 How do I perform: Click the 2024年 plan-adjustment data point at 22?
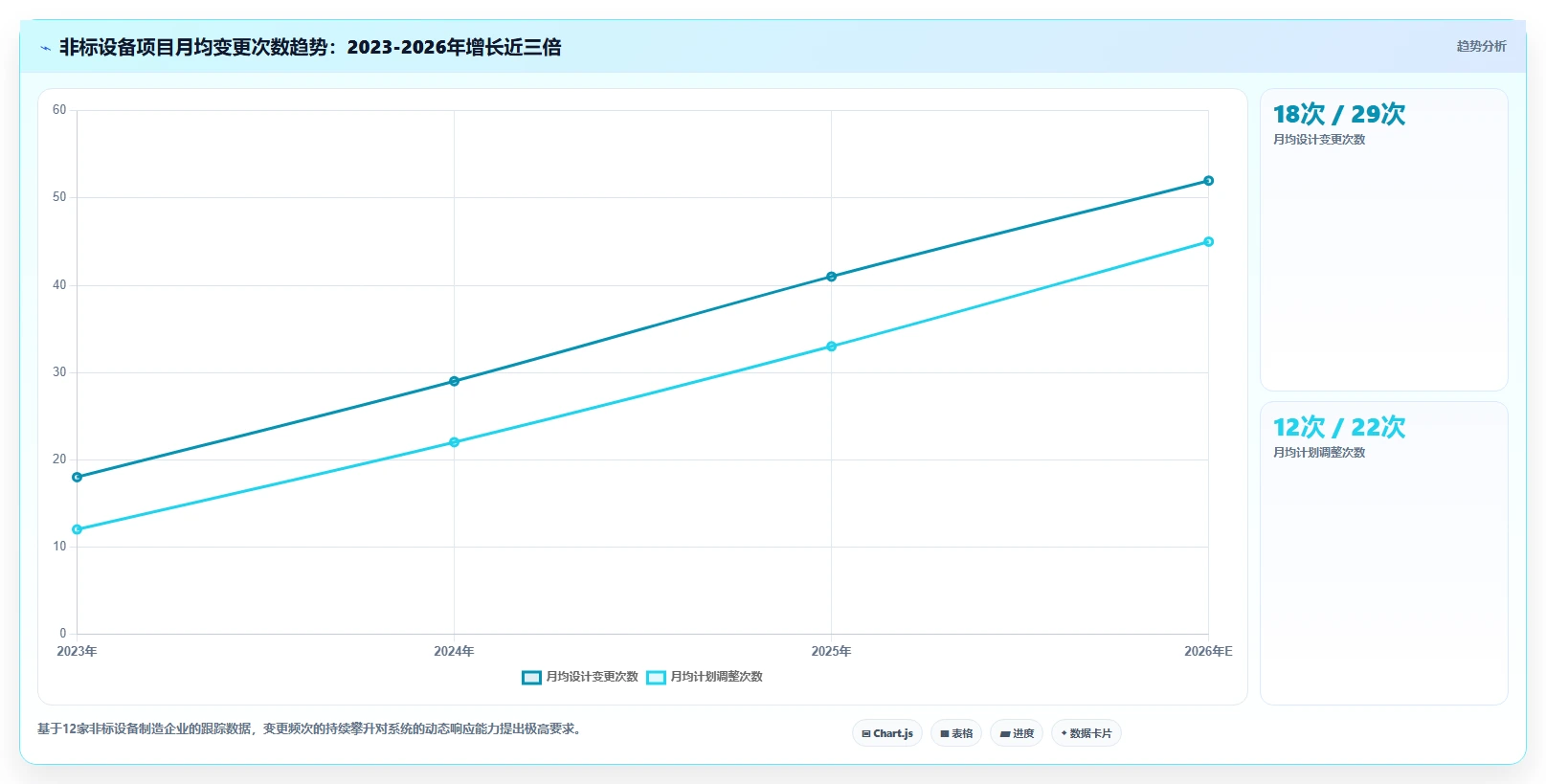454,442
